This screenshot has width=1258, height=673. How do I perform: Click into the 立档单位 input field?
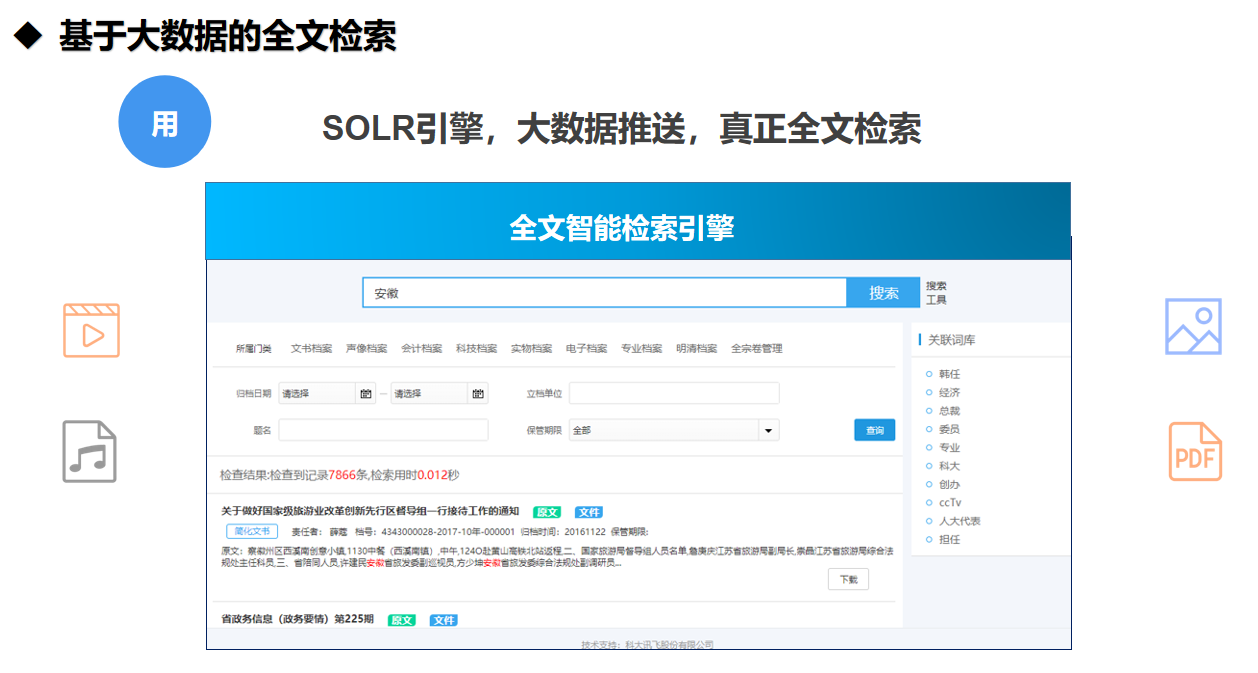[673, 394]
